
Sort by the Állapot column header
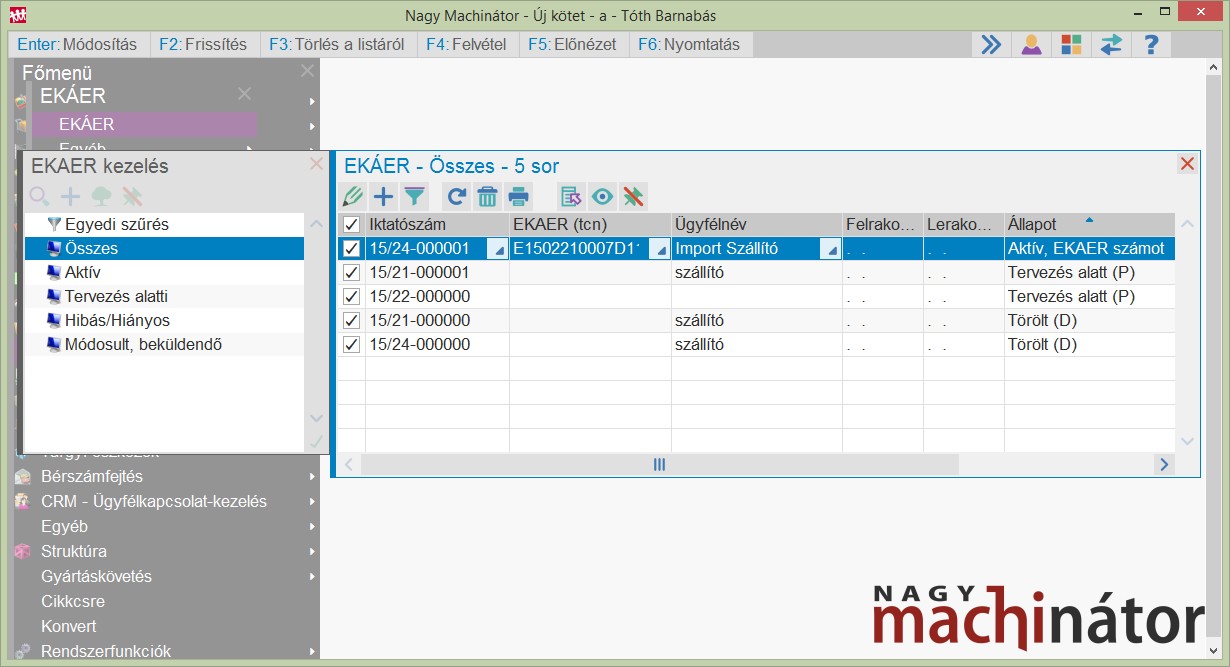(1089, 225)
